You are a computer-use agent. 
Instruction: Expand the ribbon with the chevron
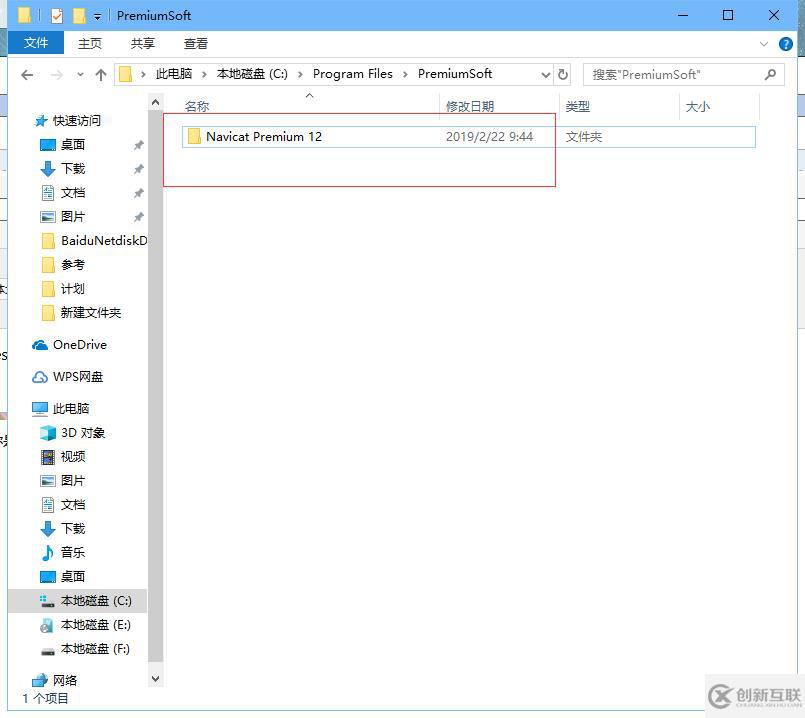point(763,44)
